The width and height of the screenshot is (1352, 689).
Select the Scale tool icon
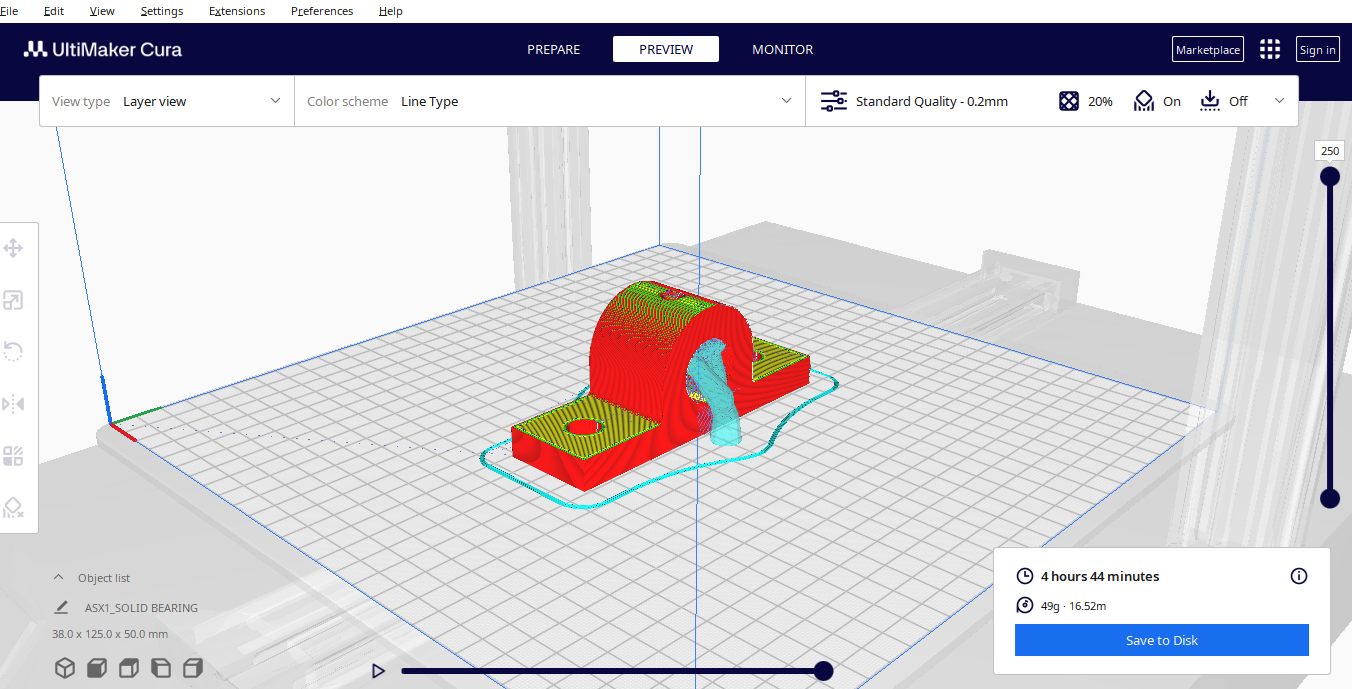[14, 300]
